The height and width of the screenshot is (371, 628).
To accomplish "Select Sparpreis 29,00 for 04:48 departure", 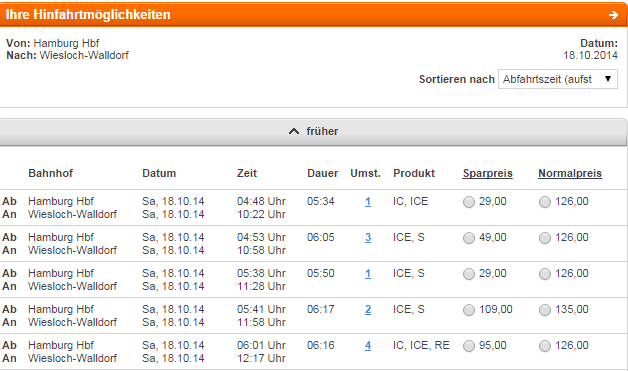I will click(x=469, y=202).
